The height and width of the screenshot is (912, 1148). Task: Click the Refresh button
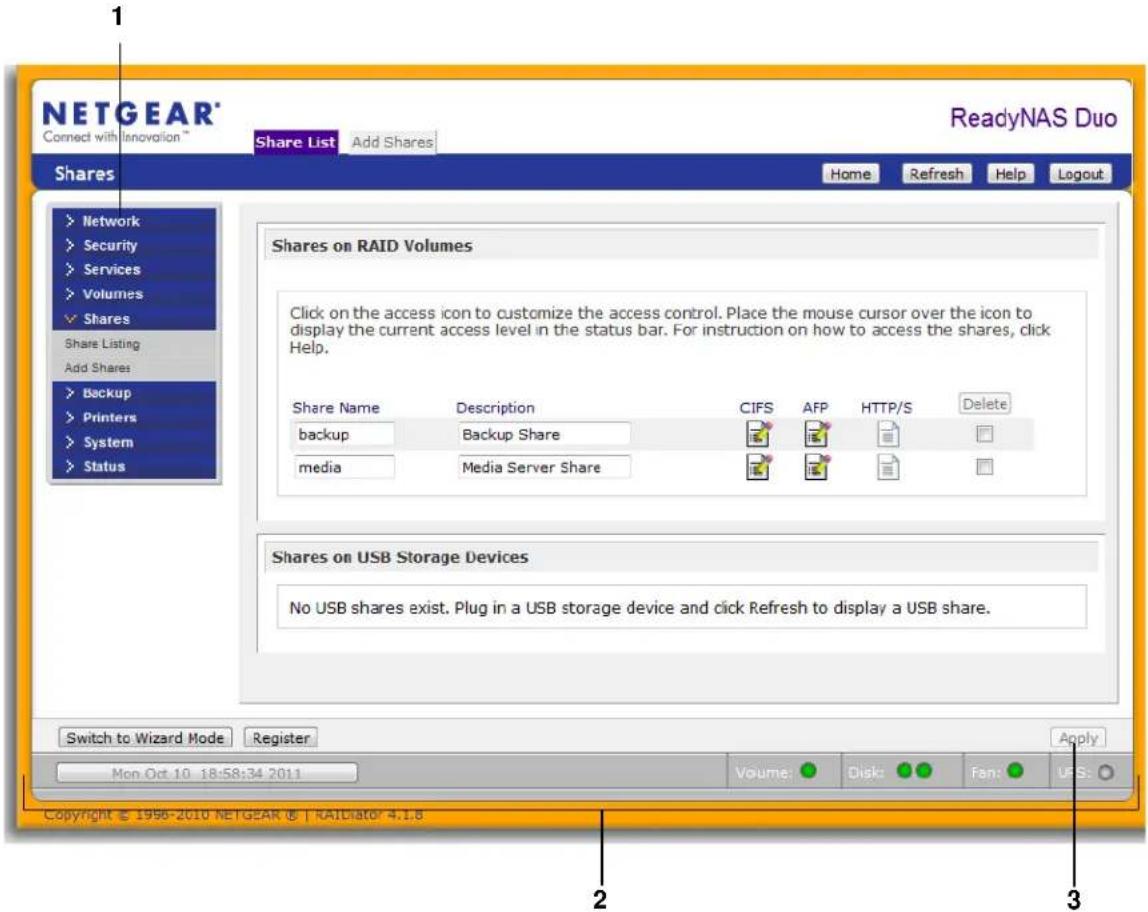coord(936,174)
